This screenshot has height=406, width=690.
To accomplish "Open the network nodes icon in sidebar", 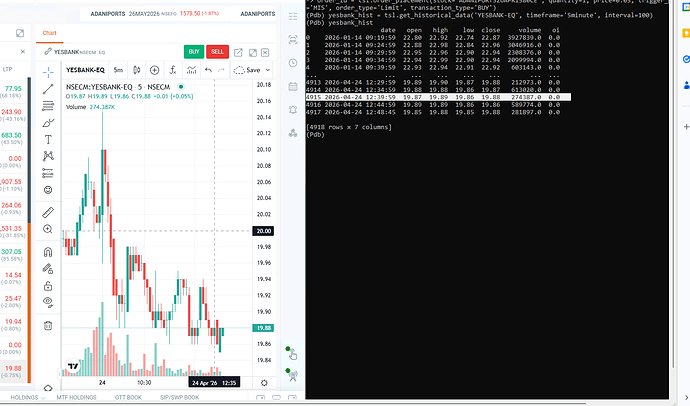I will [x=293, y=133].
